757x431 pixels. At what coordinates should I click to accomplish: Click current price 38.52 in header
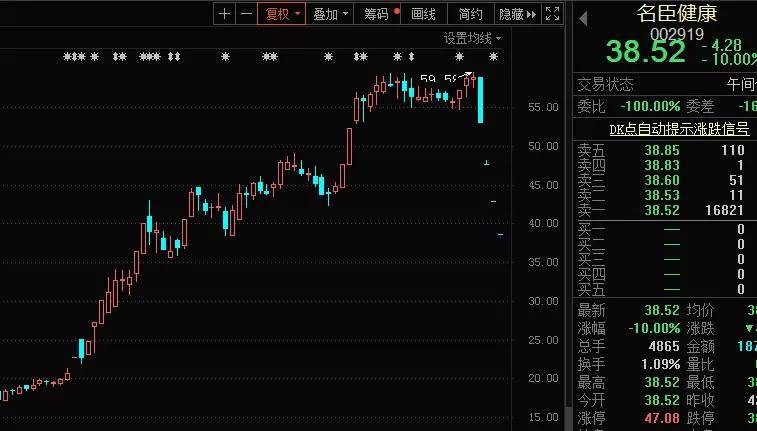[645, 51]
